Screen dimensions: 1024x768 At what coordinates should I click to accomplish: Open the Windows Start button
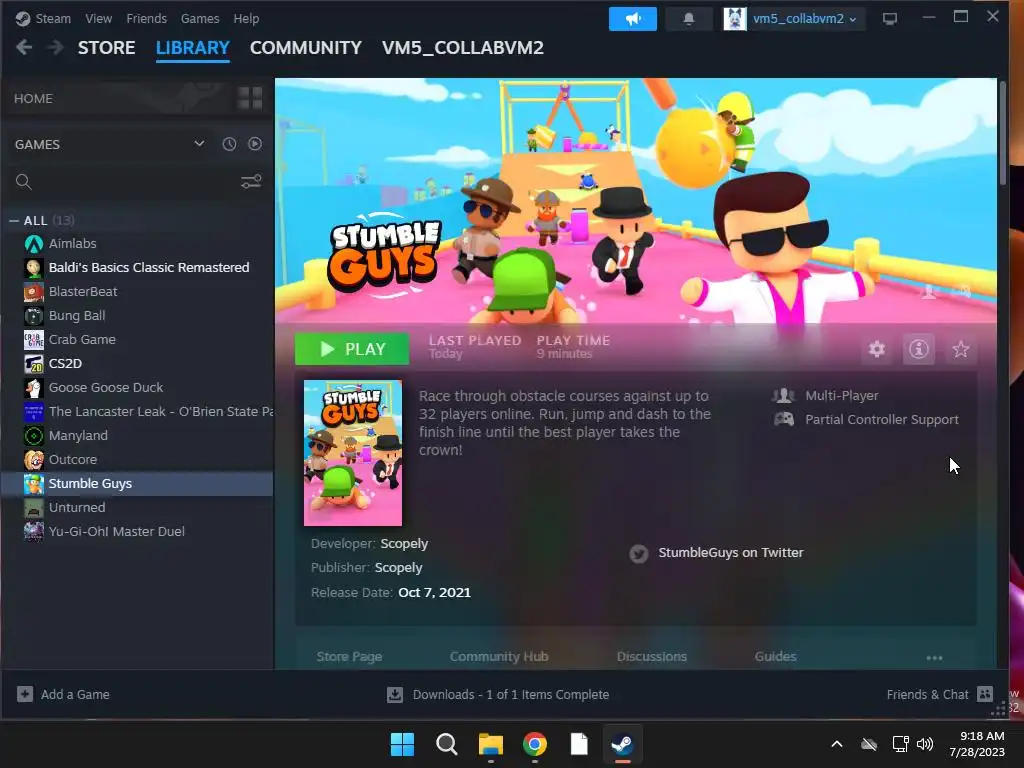tap(402, 744)
